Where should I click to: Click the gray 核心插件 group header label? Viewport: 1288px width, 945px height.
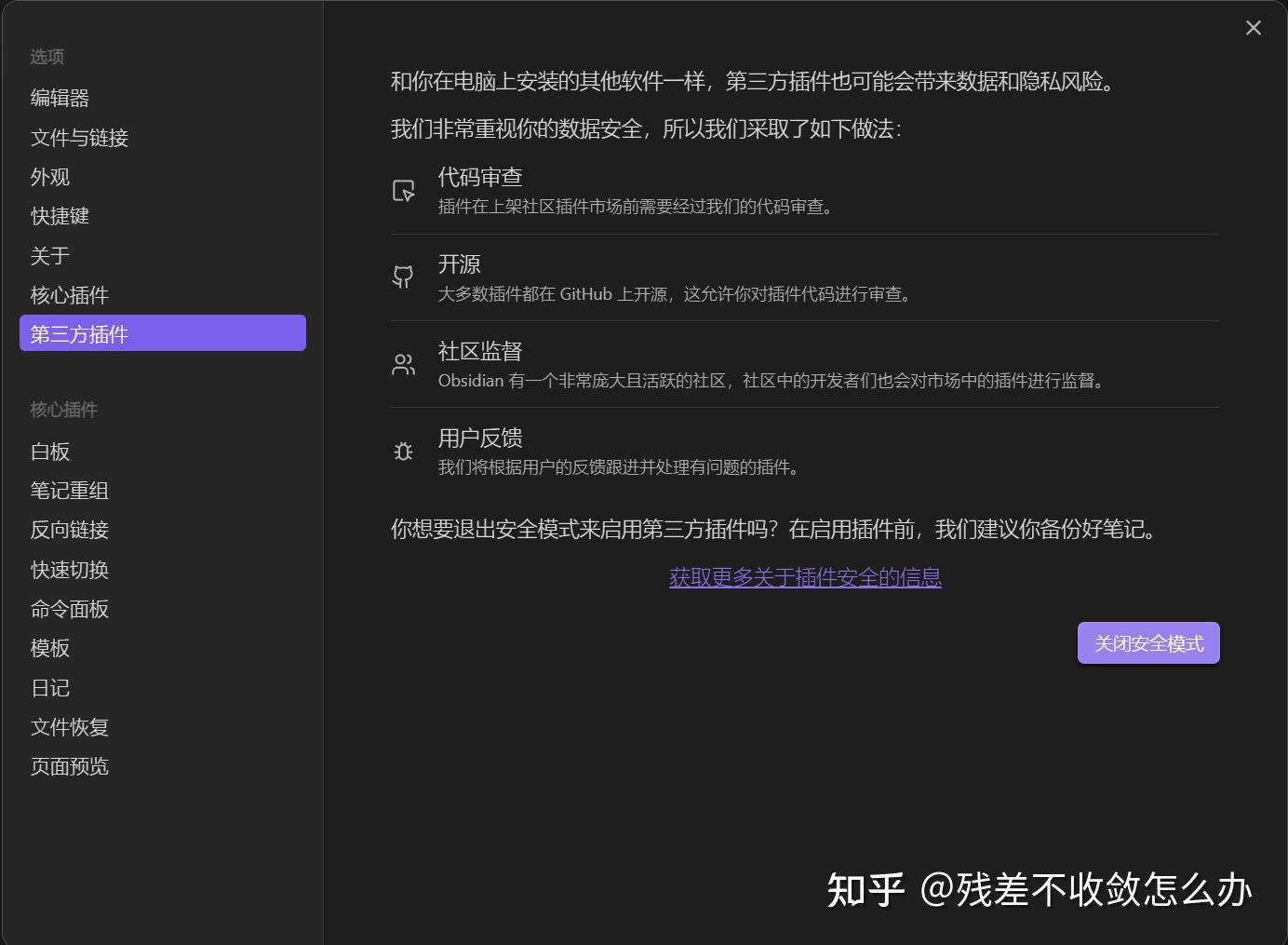point(63,410)
